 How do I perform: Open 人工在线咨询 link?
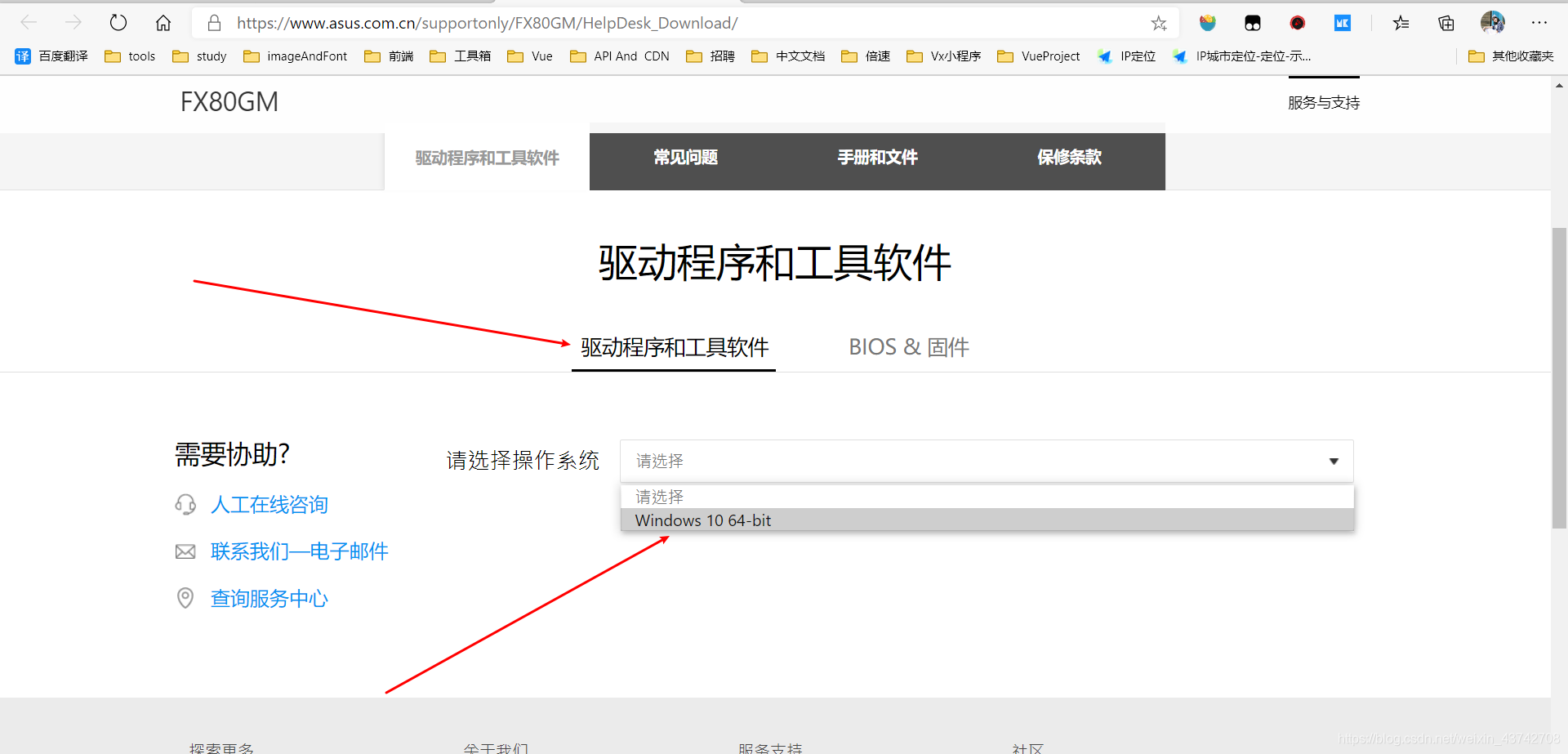point(269,505)
